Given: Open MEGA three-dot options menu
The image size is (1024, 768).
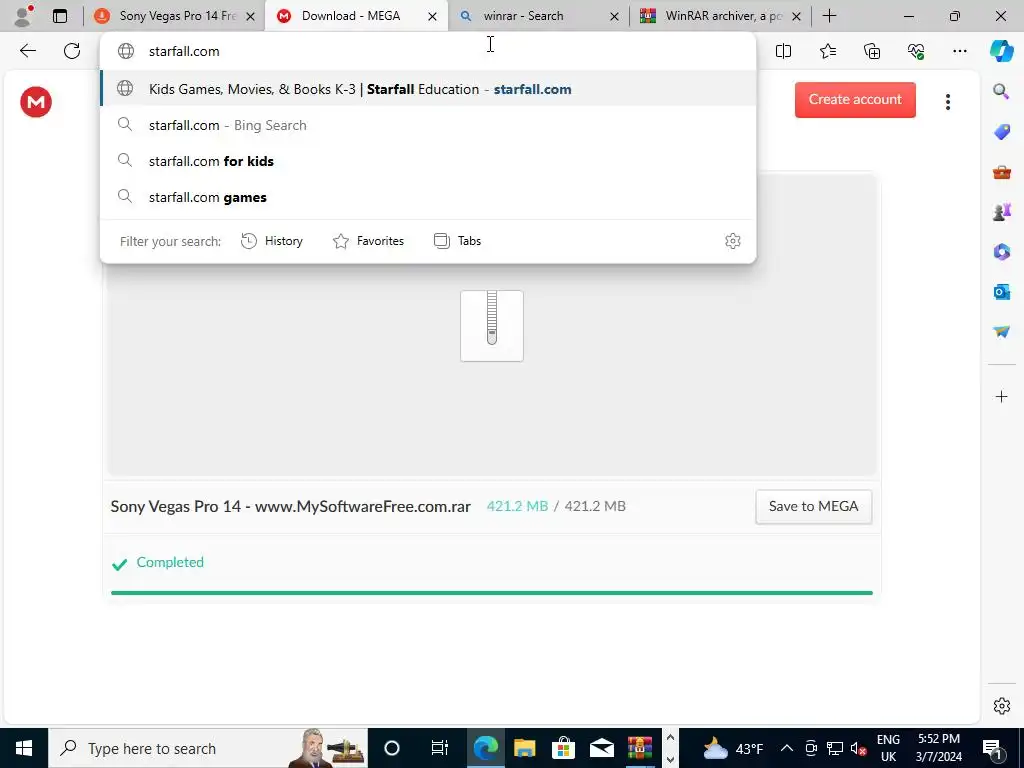Looking at the screenshot, I should pos(948,101).
